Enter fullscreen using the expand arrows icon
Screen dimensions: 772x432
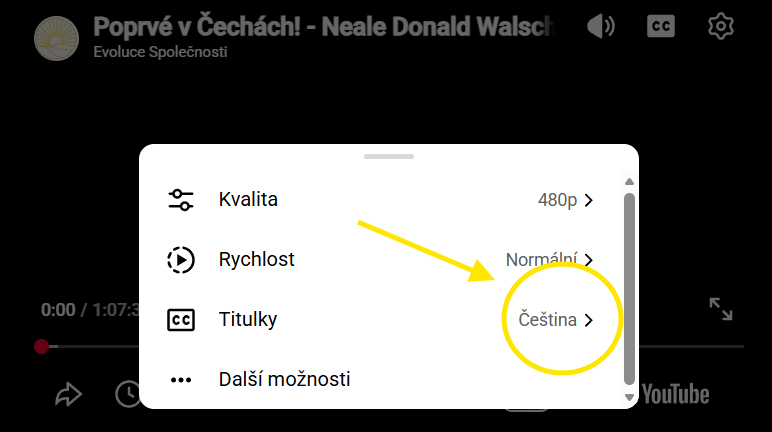click(x=721, y=309)
